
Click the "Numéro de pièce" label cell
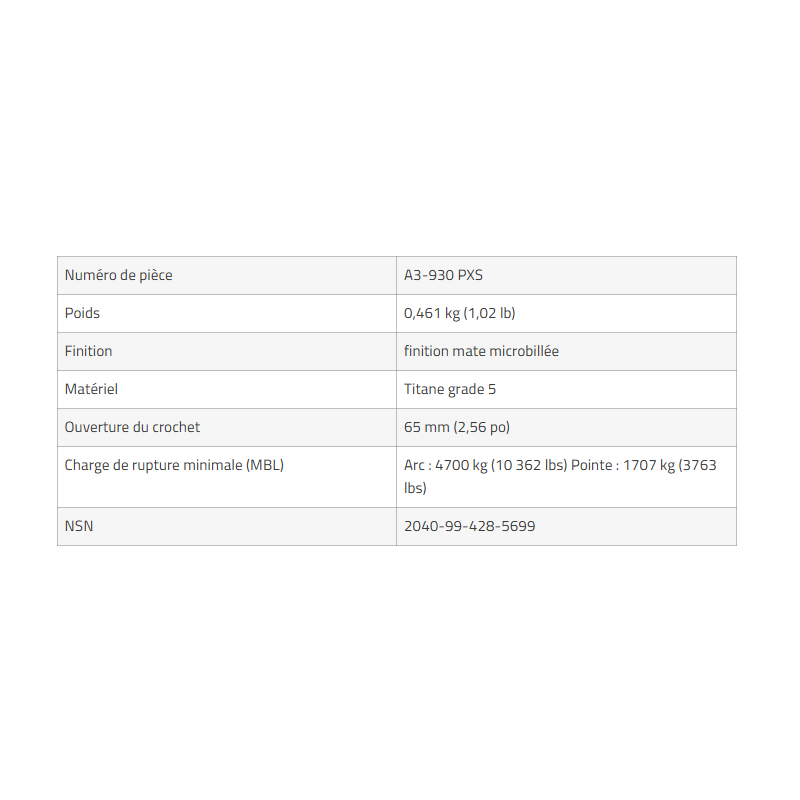click(118, 275)
